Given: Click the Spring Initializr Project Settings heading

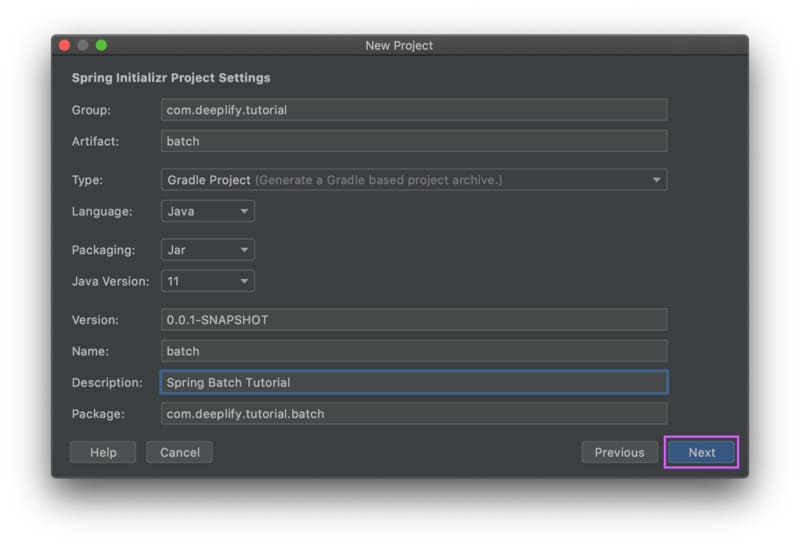Looking at the screenshot, I should tap(171, 78).
